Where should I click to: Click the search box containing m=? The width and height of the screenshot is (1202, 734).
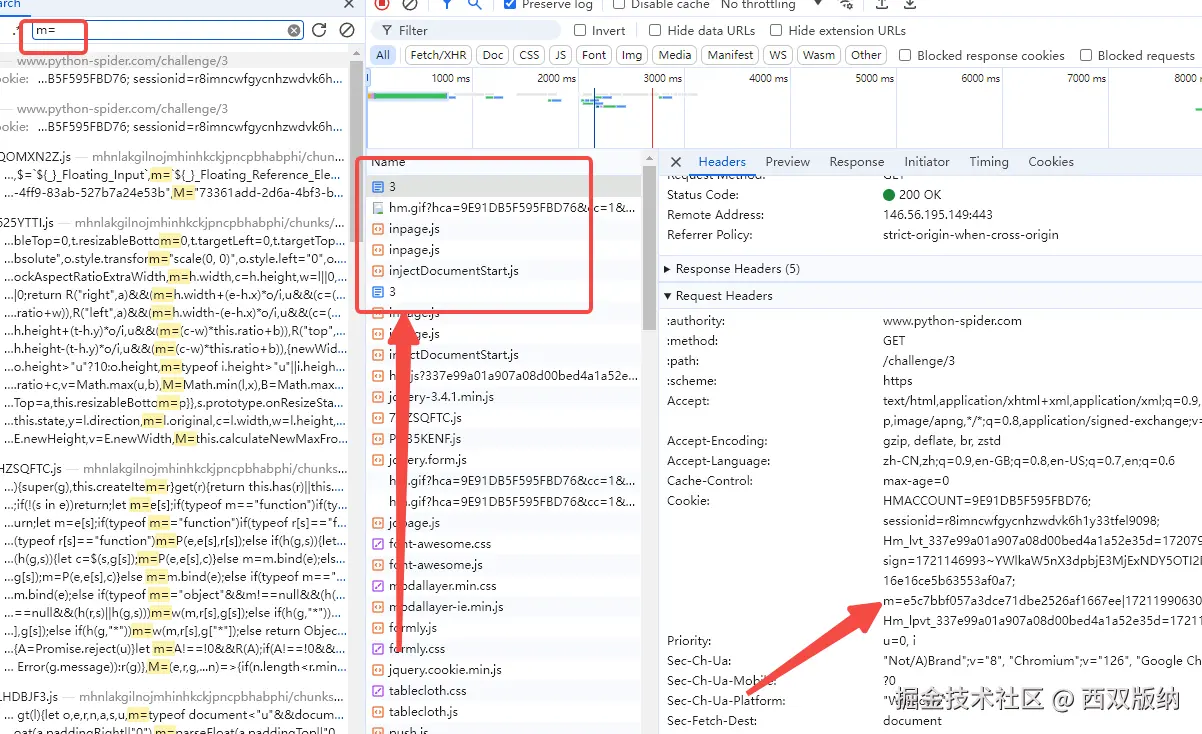[x=167, y=31]
